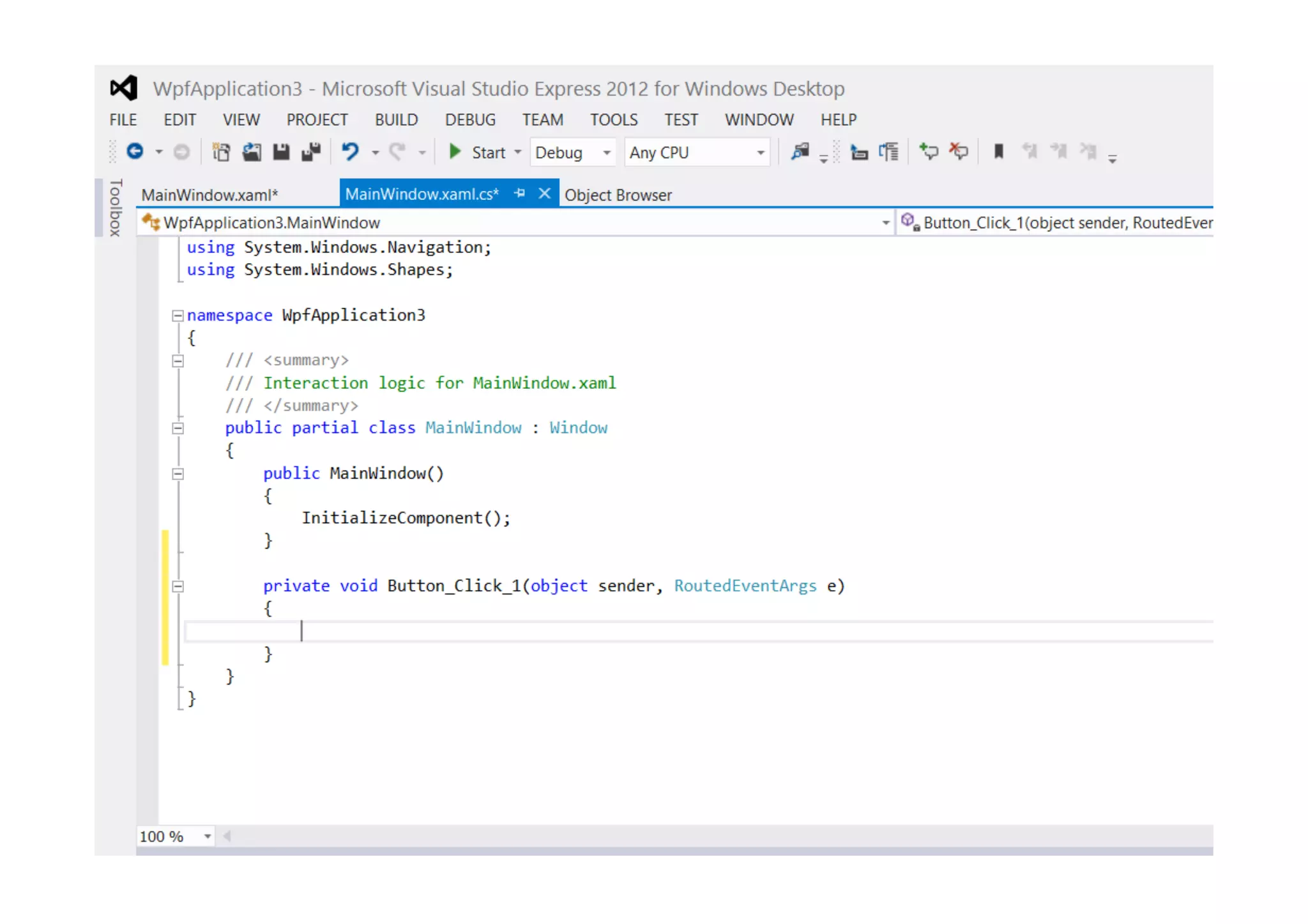Click the horizontal scrollbar left arrow
This screenshot has height=924, width=1308.
[227, 836]
